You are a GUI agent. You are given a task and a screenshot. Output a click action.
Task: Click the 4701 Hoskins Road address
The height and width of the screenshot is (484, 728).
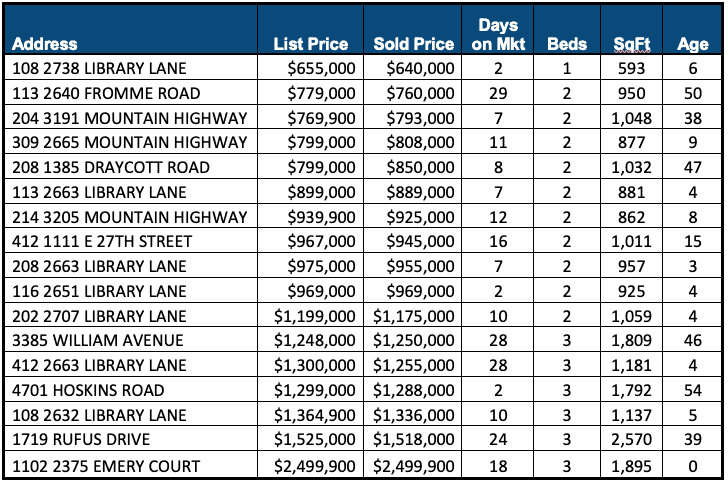click(90, 390)
